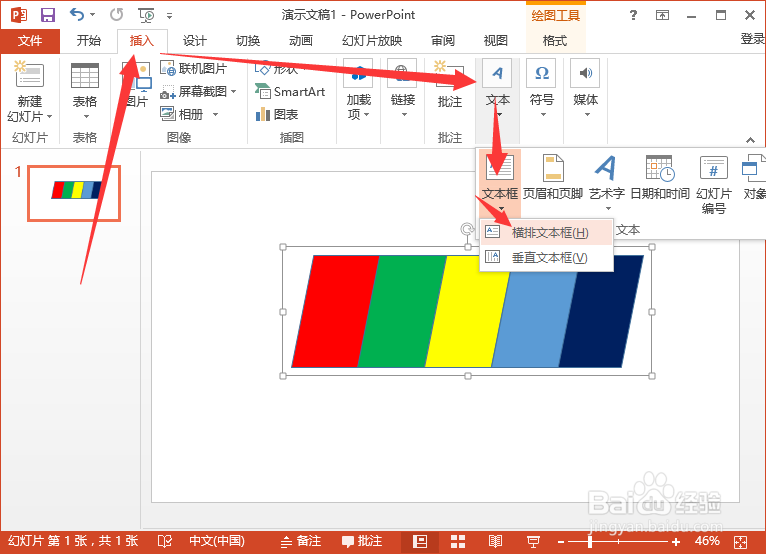Click the 新建幻灯片 icon
766x554 pixels.
(x=29, y=75)
